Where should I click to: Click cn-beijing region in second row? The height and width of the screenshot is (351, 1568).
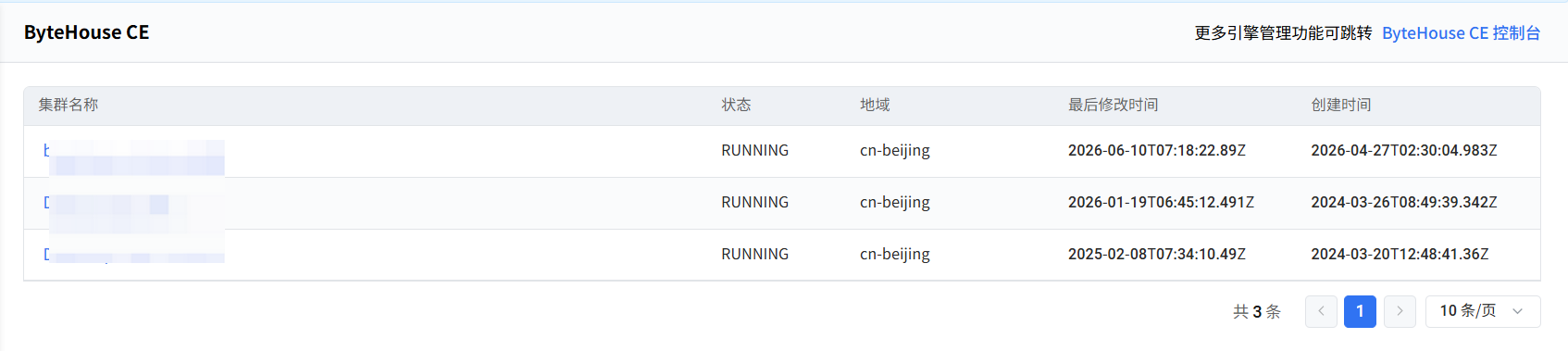coord(895,203)
